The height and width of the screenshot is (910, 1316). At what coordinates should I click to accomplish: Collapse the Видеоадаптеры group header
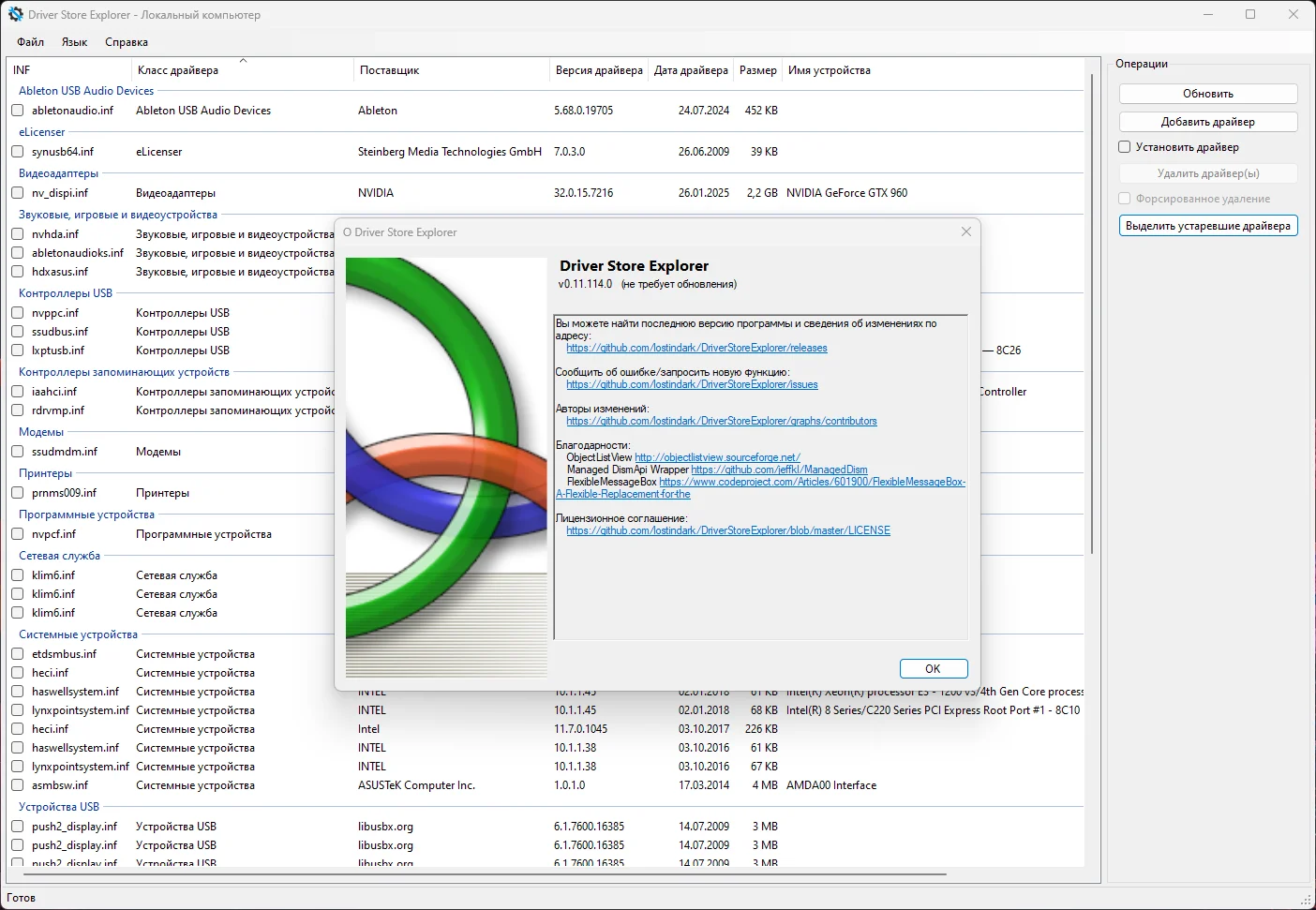(x=58, y=173)
